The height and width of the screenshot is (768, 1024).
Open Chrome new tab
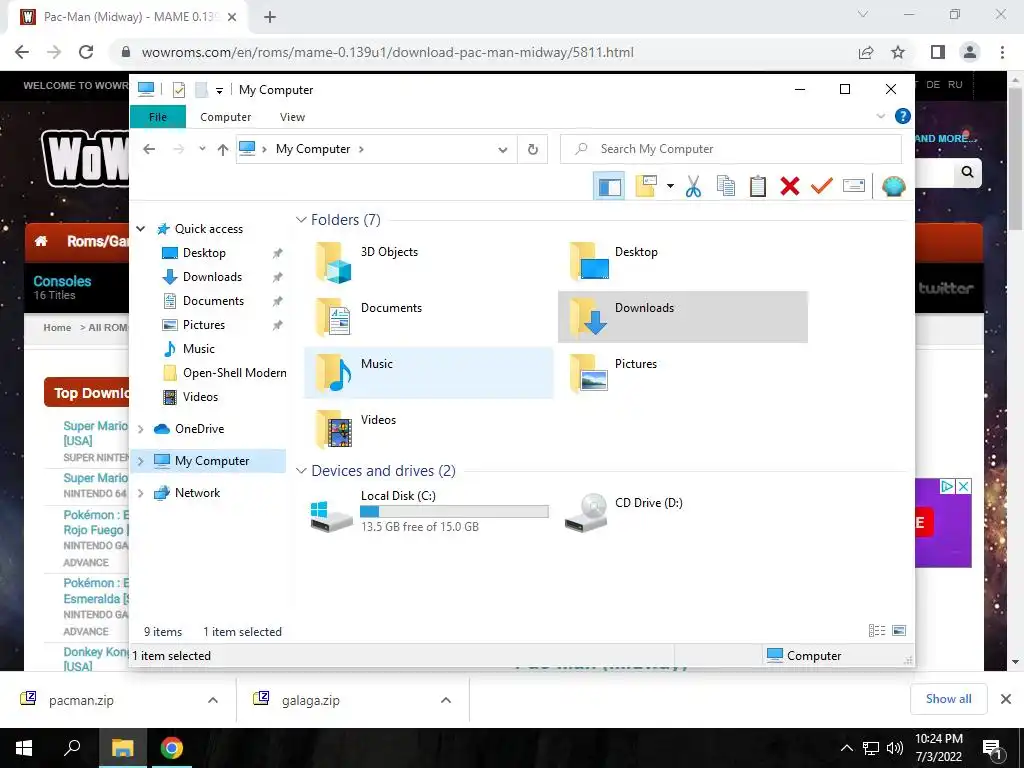270,17
